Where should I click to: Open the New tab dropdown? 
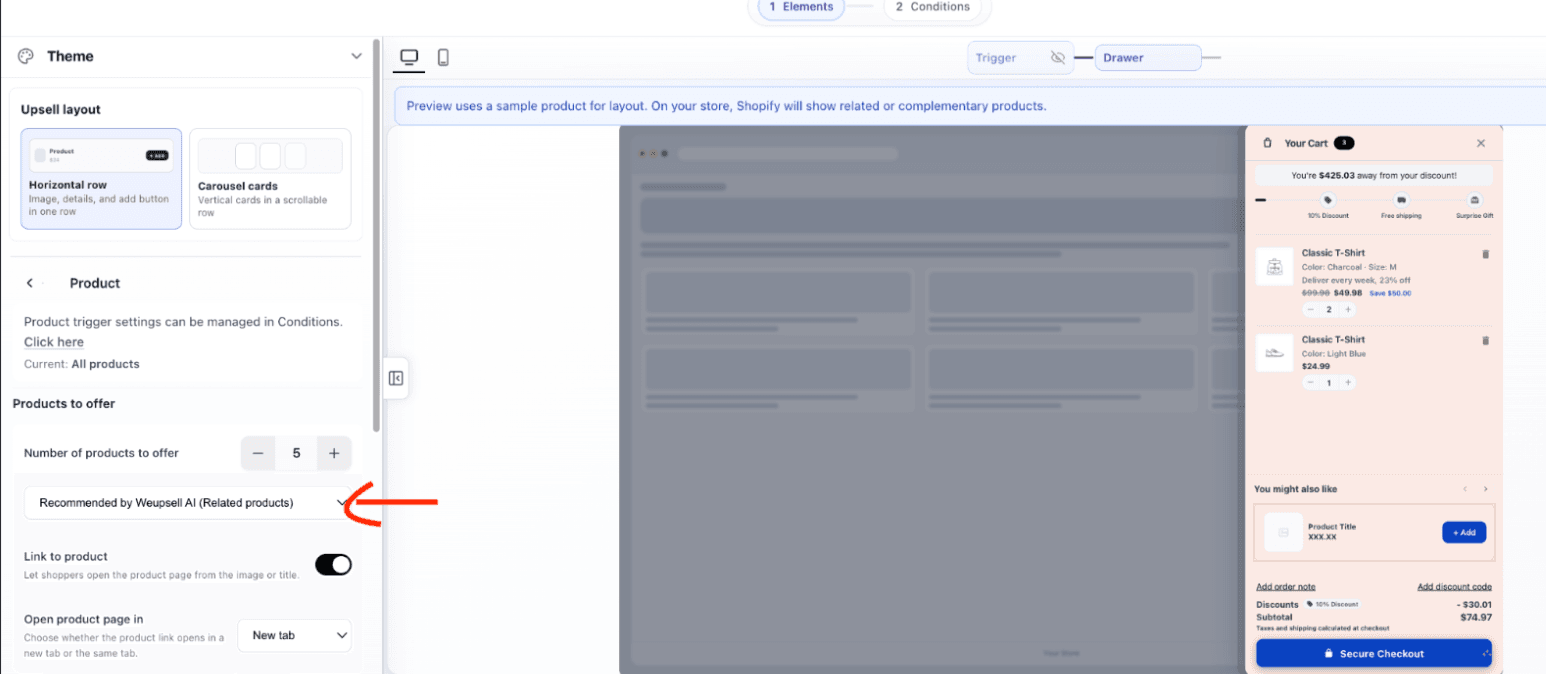[295, 635]
